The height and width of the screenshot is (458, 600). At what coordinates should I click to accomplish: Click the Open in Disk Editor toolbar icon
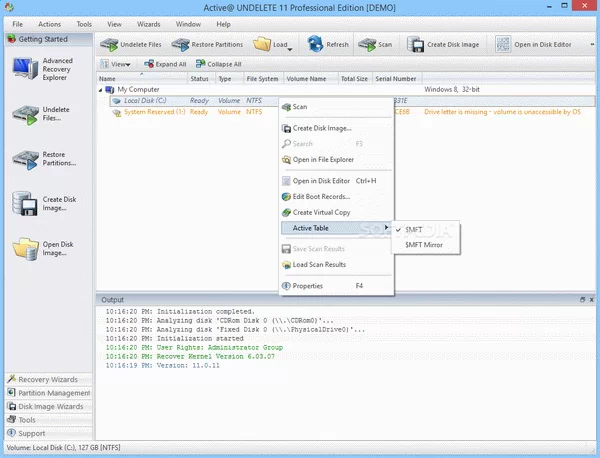tap(503, 44)
